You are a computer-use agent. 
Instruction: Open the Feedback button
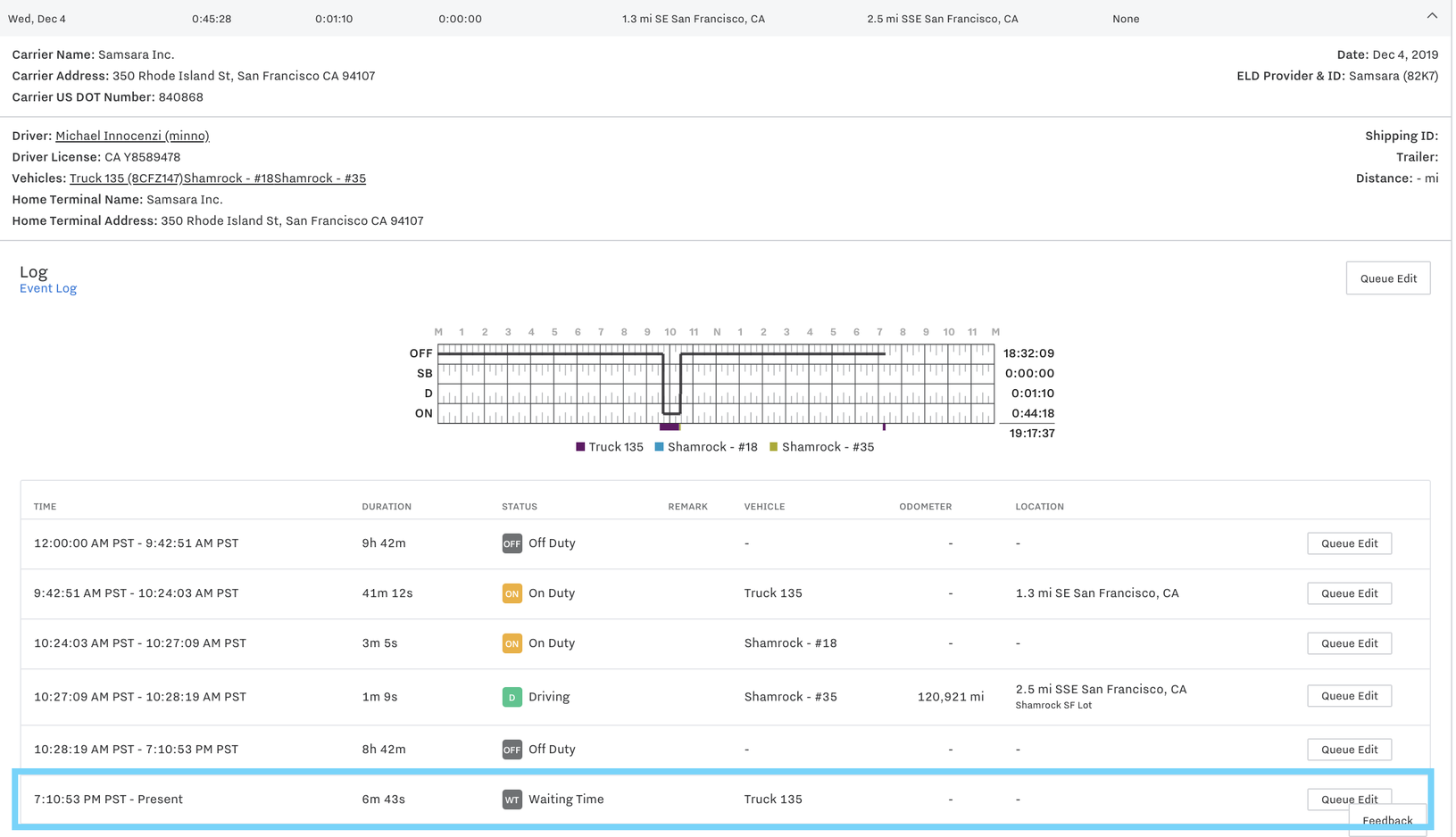(x=1387, y=821)
